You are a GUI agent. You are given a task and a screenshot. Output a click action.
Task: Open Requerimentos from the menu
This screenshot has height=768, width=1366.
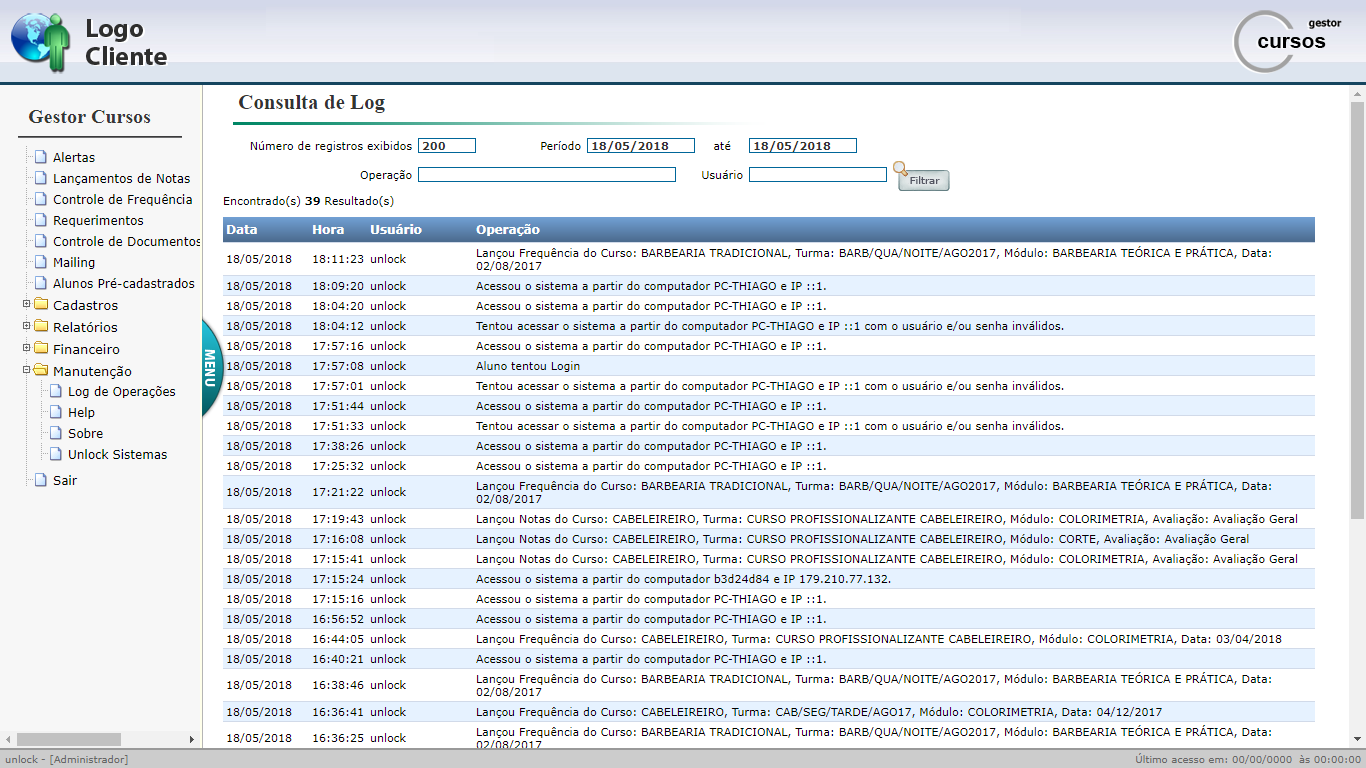[x=98, y=221]
